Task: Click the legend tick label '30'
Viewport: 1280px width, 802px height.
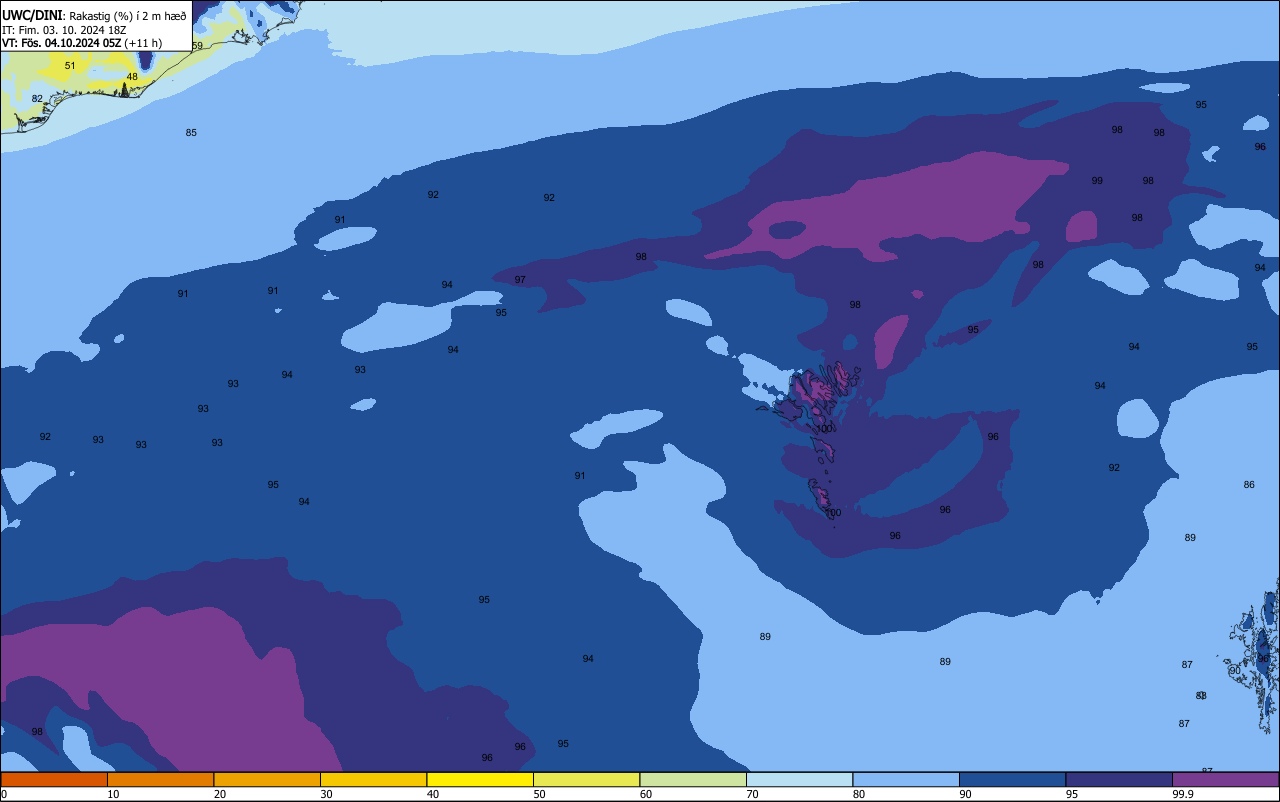Action: [x=326, y=794]
